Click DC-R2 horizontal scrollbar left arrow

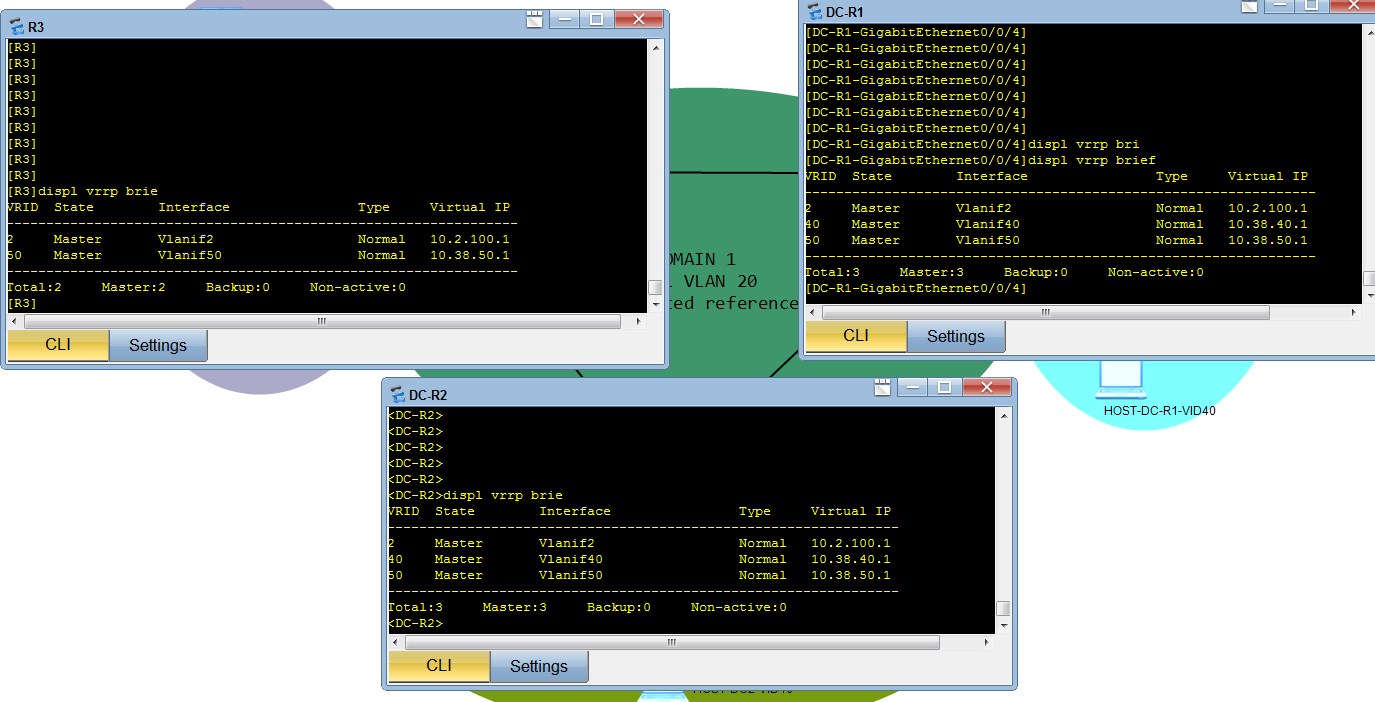pos(395,643)
